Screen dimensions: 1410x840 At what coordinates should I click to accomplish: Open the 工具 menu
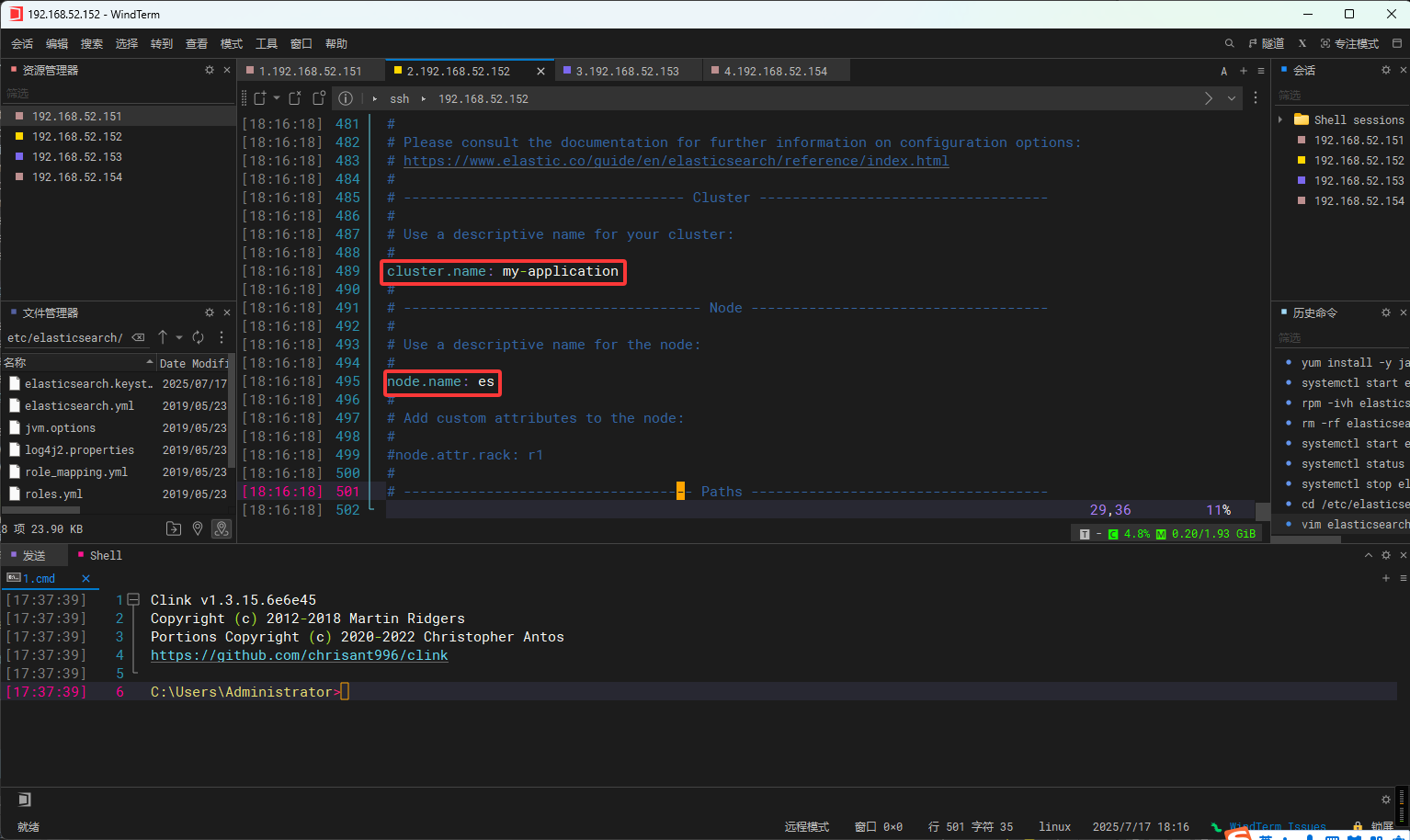tap(267, 43)
